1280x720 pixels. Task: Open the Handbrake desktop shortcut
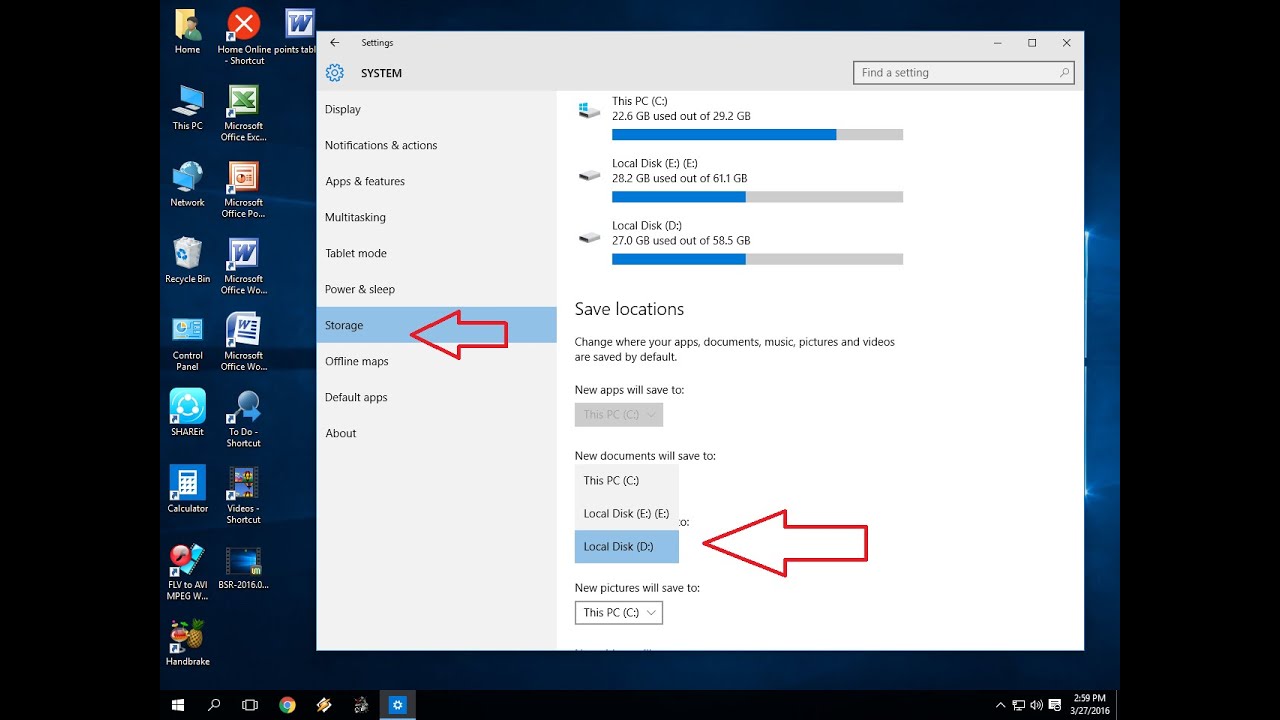point(187,643)
